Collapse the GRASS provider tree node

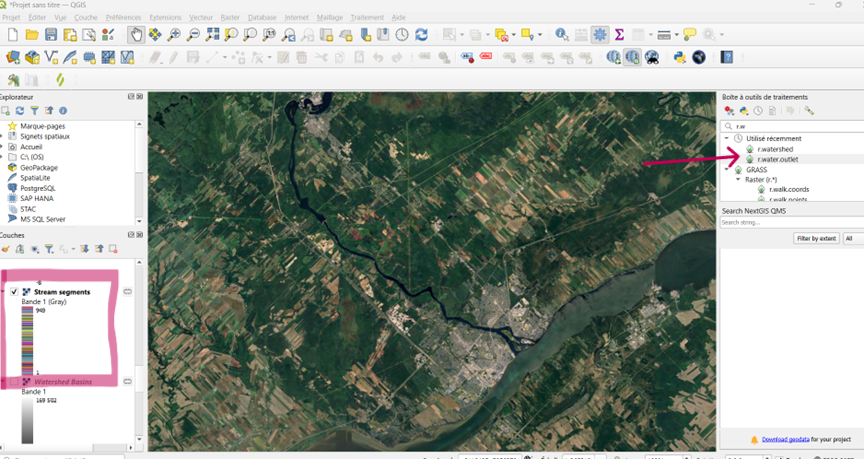[x=727, y=170]
